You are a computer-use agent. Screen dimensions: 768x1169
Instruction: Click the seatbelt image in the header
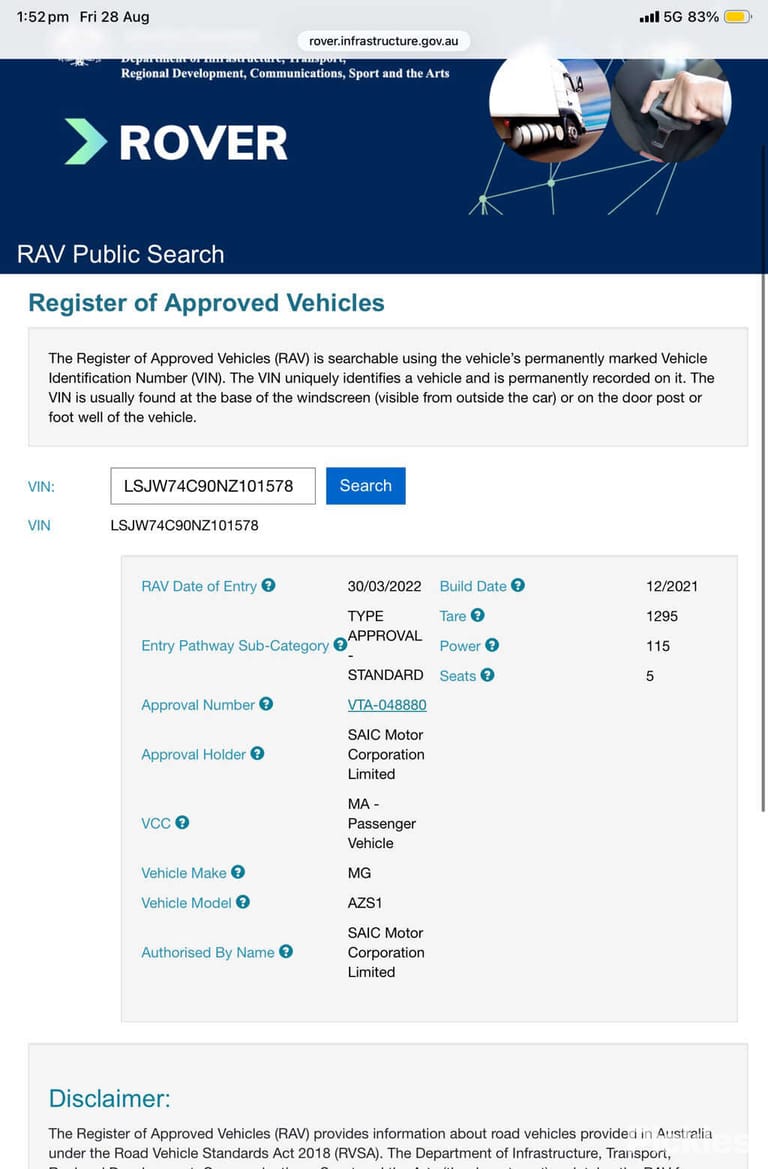pos(672,109)
